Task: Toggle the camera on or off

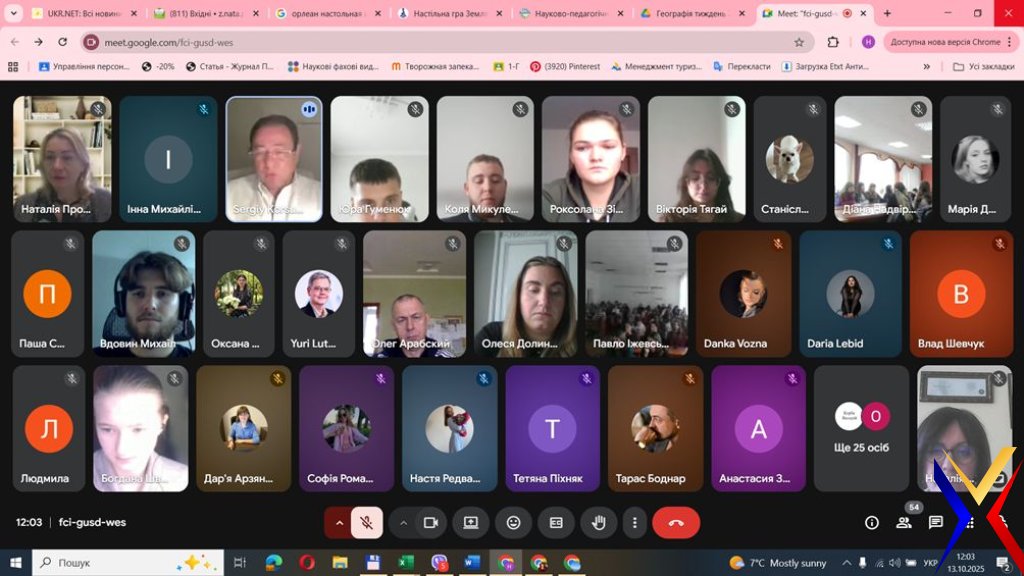Action: [x=431, y=522]
